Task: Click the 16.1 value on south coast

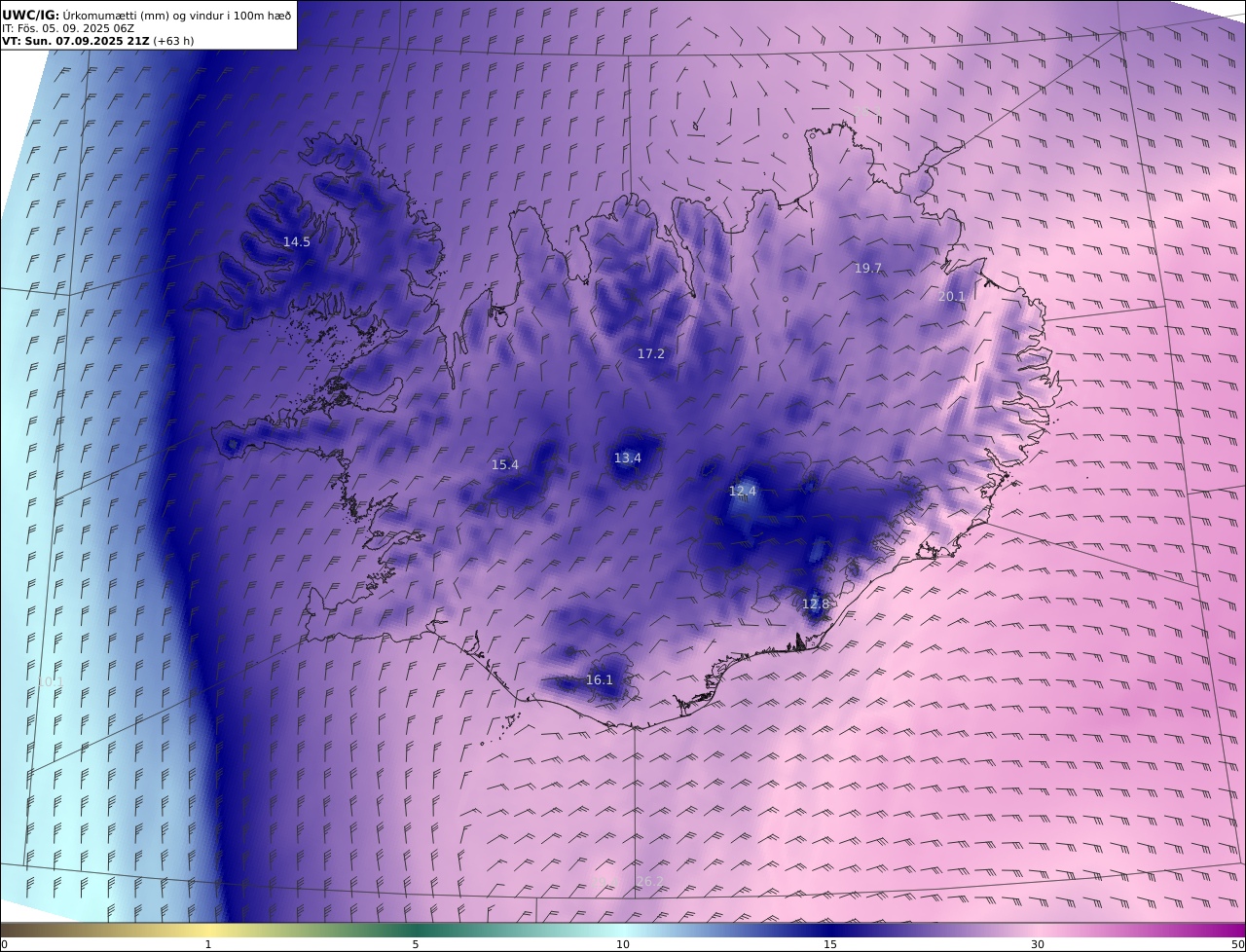Action: [600, 680]
